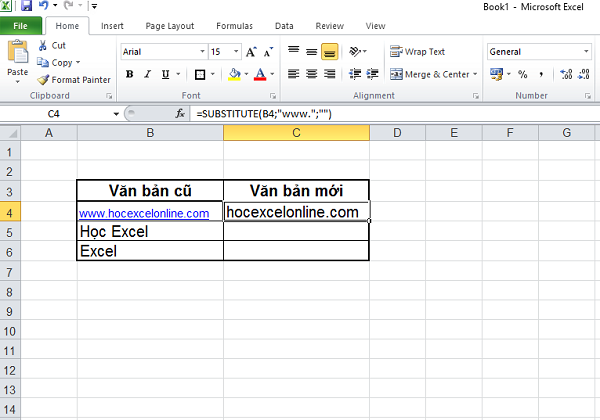
Task: Open the Clipboard pane launcher
Action: pyautogui.click(x=109, y=96)
